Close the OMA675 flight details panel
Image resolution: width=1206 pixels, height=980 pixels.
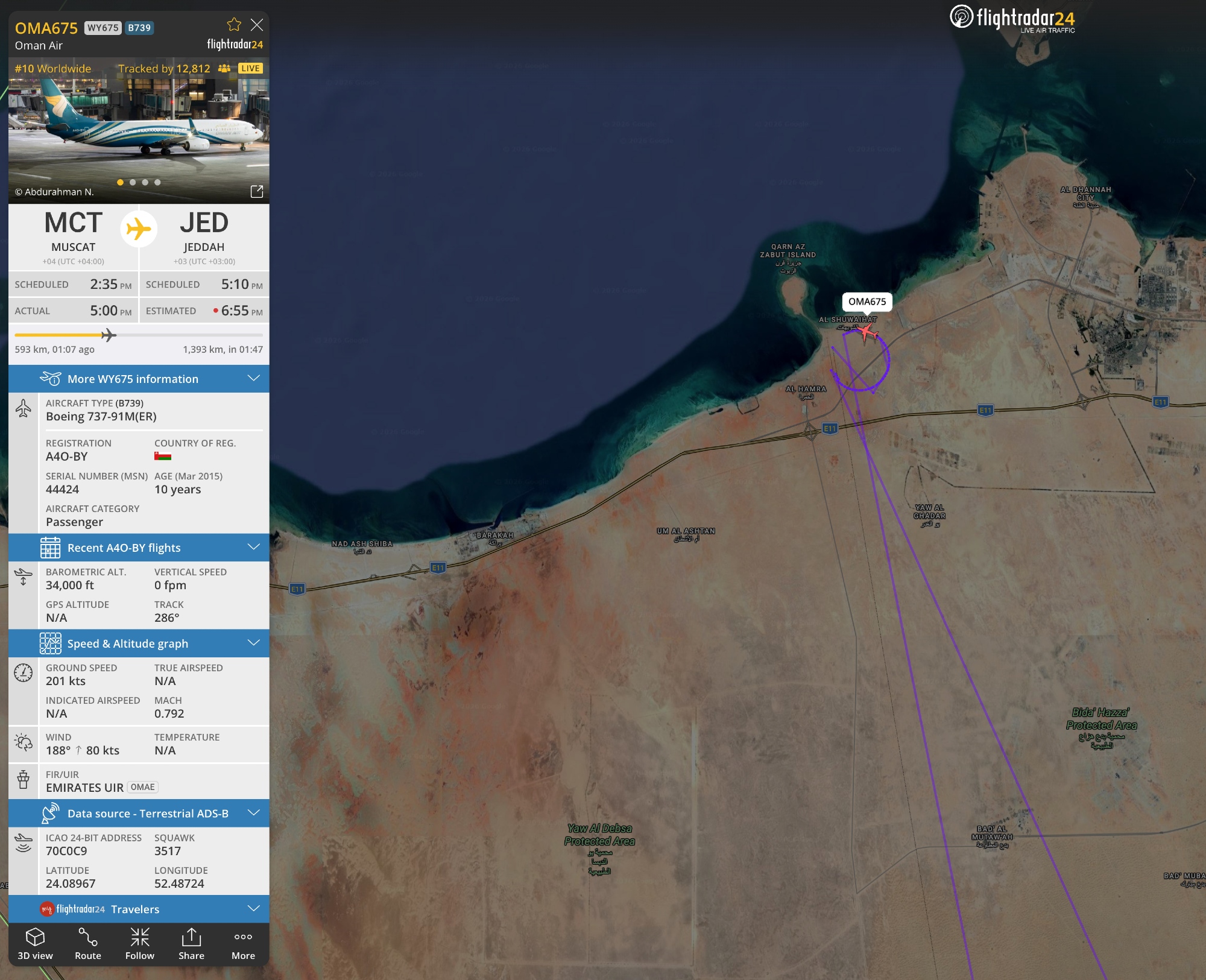(x=257, y=25)
